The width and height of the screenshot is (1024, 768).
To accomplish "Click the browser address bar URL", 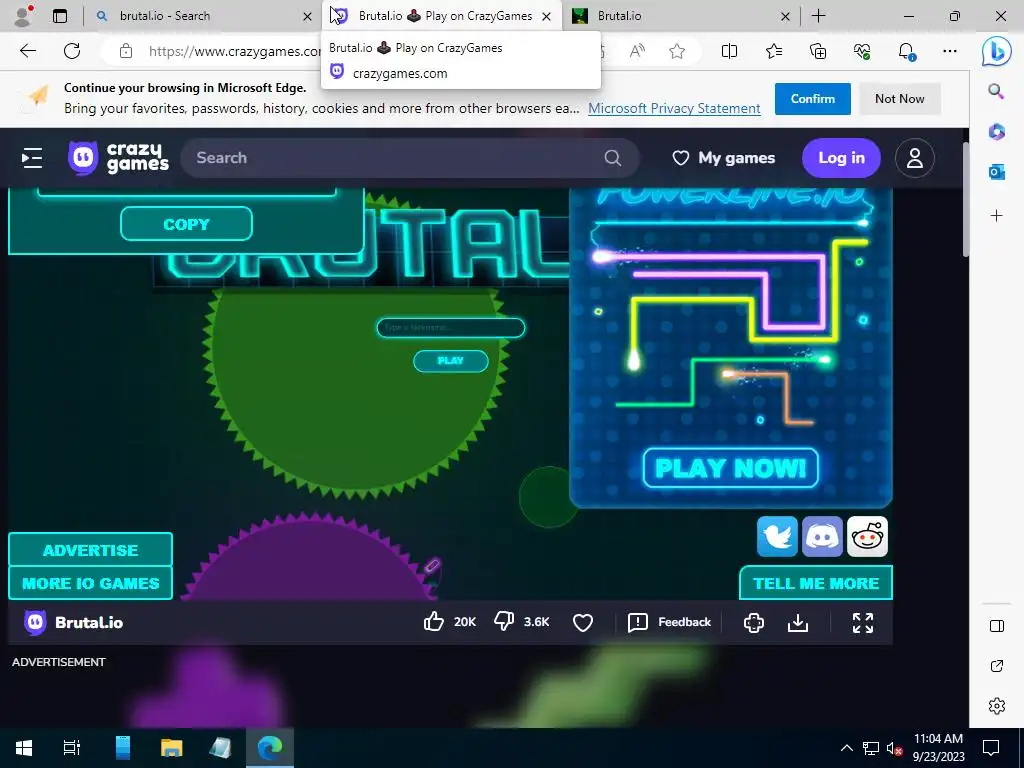I will (x=235, y=51).
